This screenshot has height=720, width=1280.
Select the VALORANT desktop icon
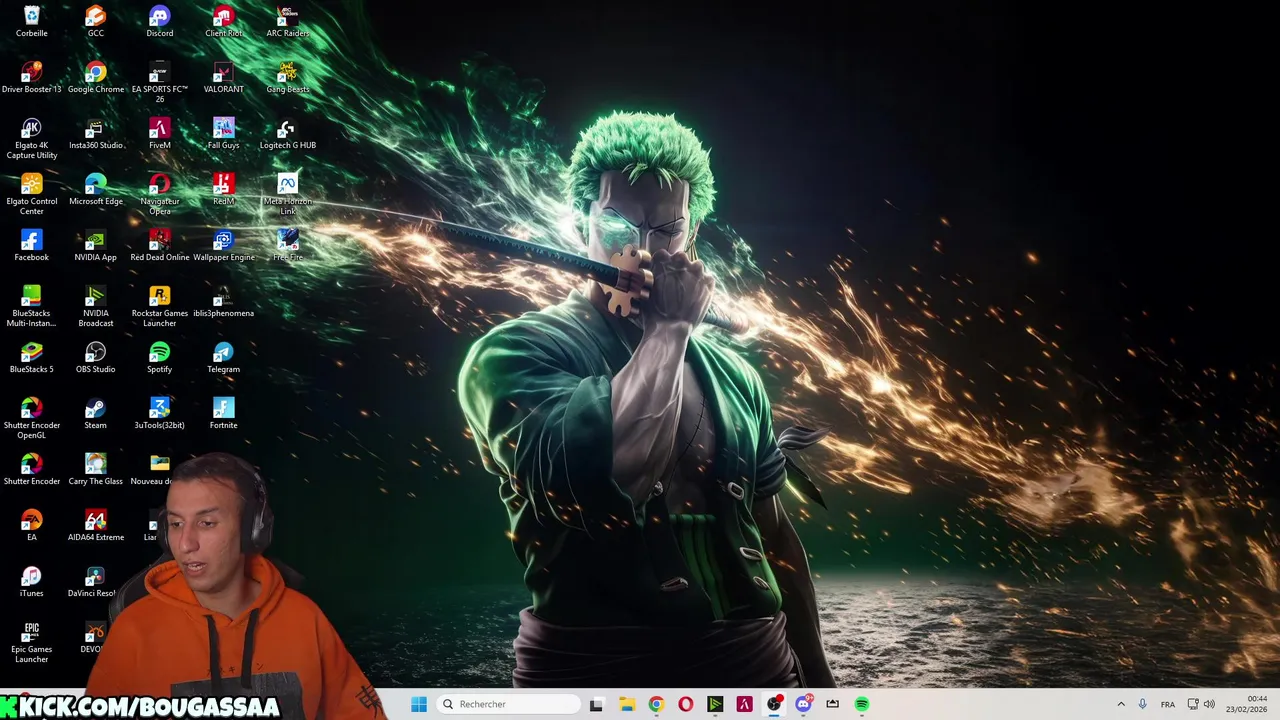(x=223, y=78)
